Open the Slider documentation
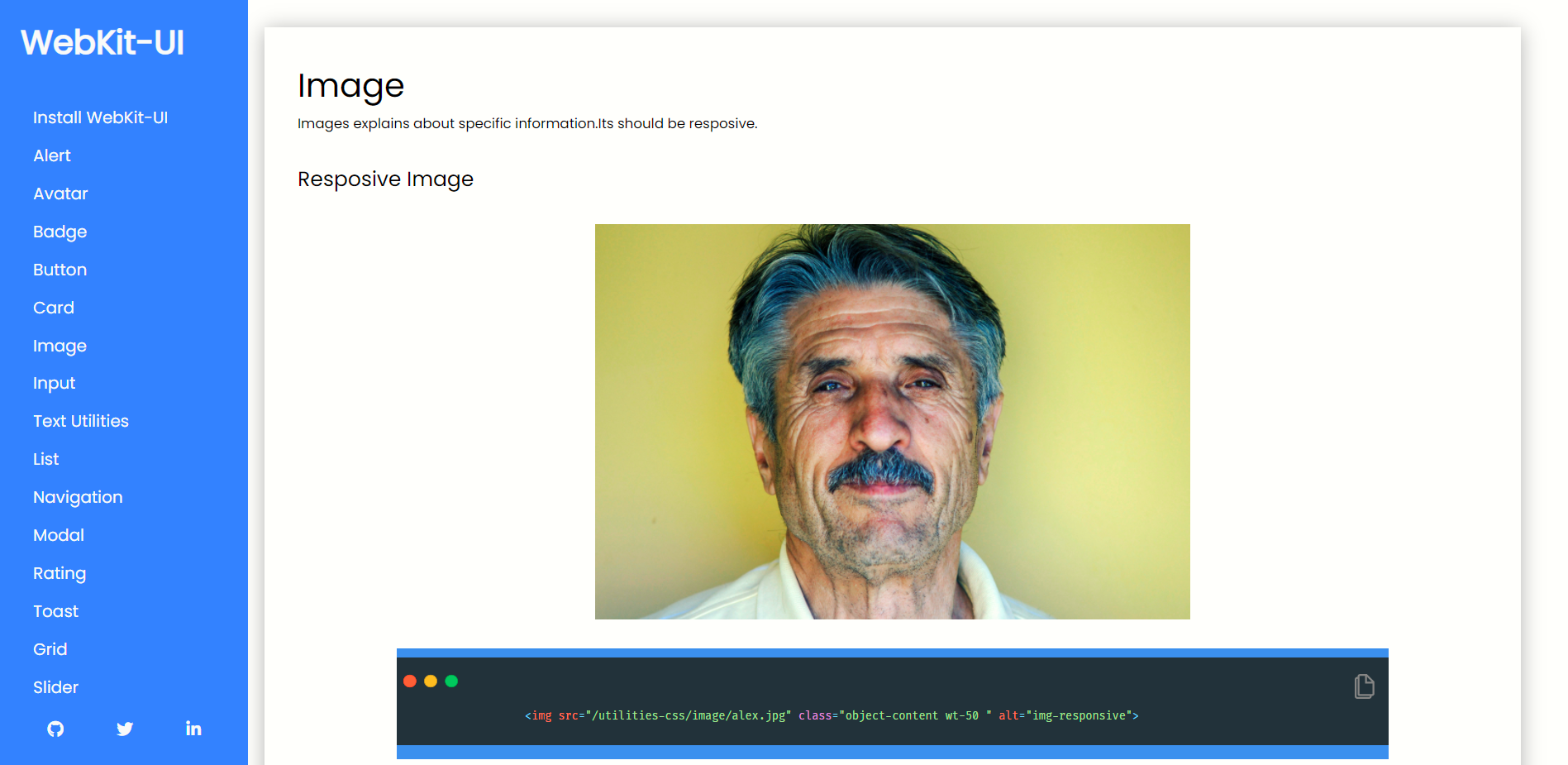 tap(55, 687)
